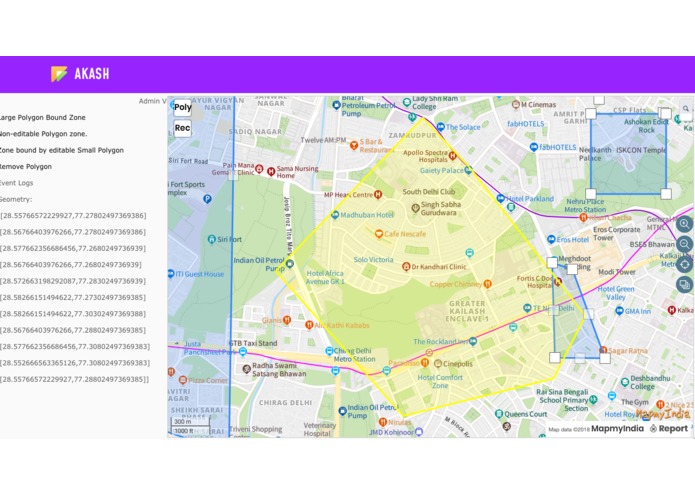Select Zone bound by editable Small Polygon

[62, 150]
